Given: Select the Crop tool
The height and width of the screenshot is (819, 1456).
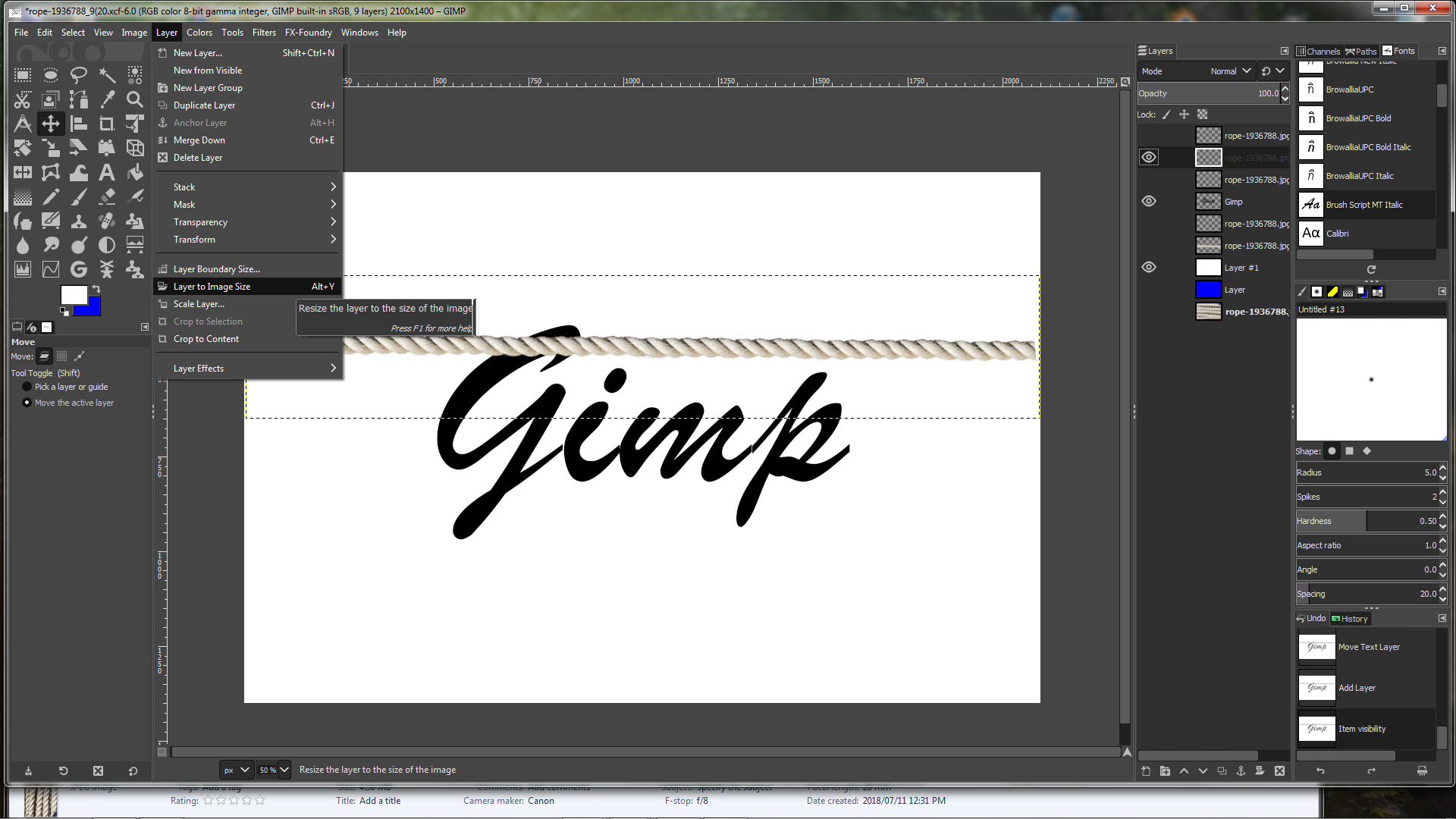Looking at the screenshot, I should point(107,124).
